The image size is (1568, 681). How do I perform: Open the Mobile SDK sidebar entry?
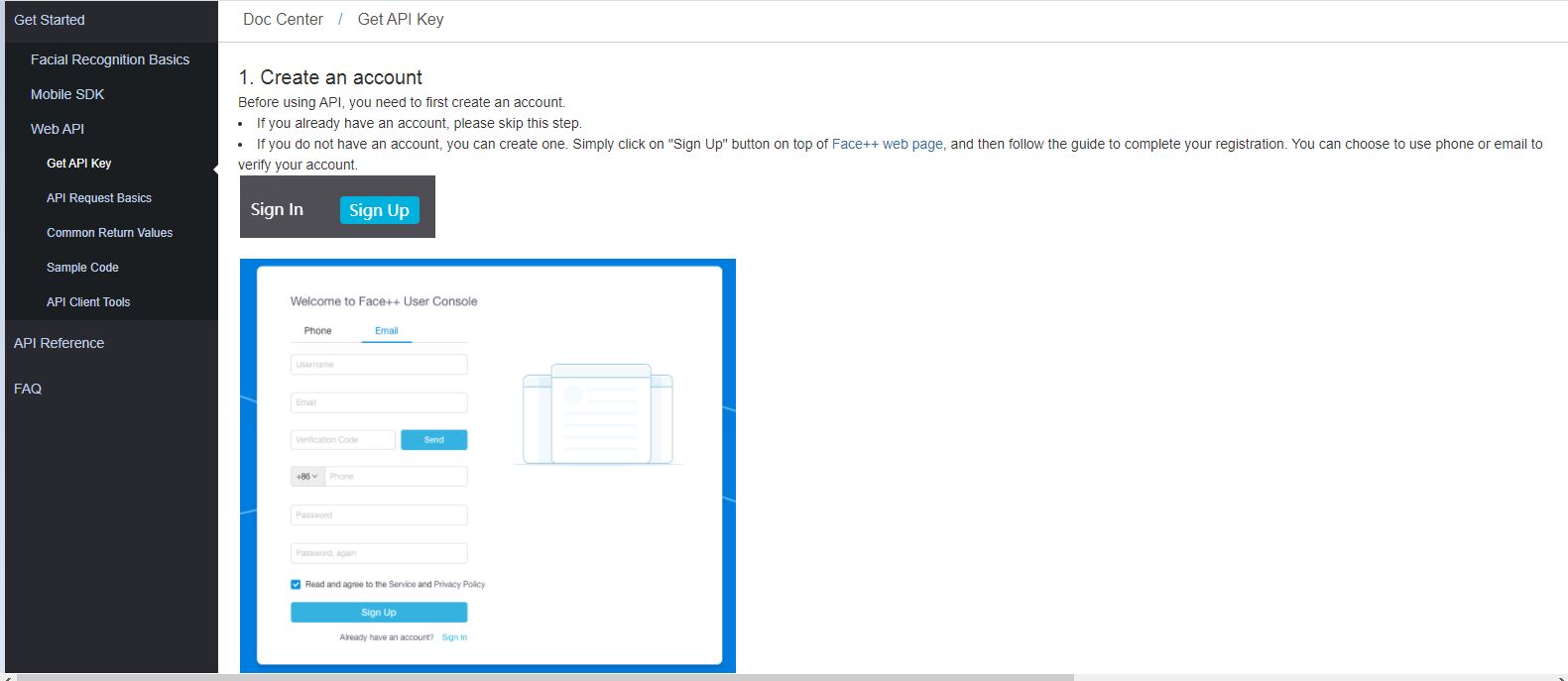67,94
